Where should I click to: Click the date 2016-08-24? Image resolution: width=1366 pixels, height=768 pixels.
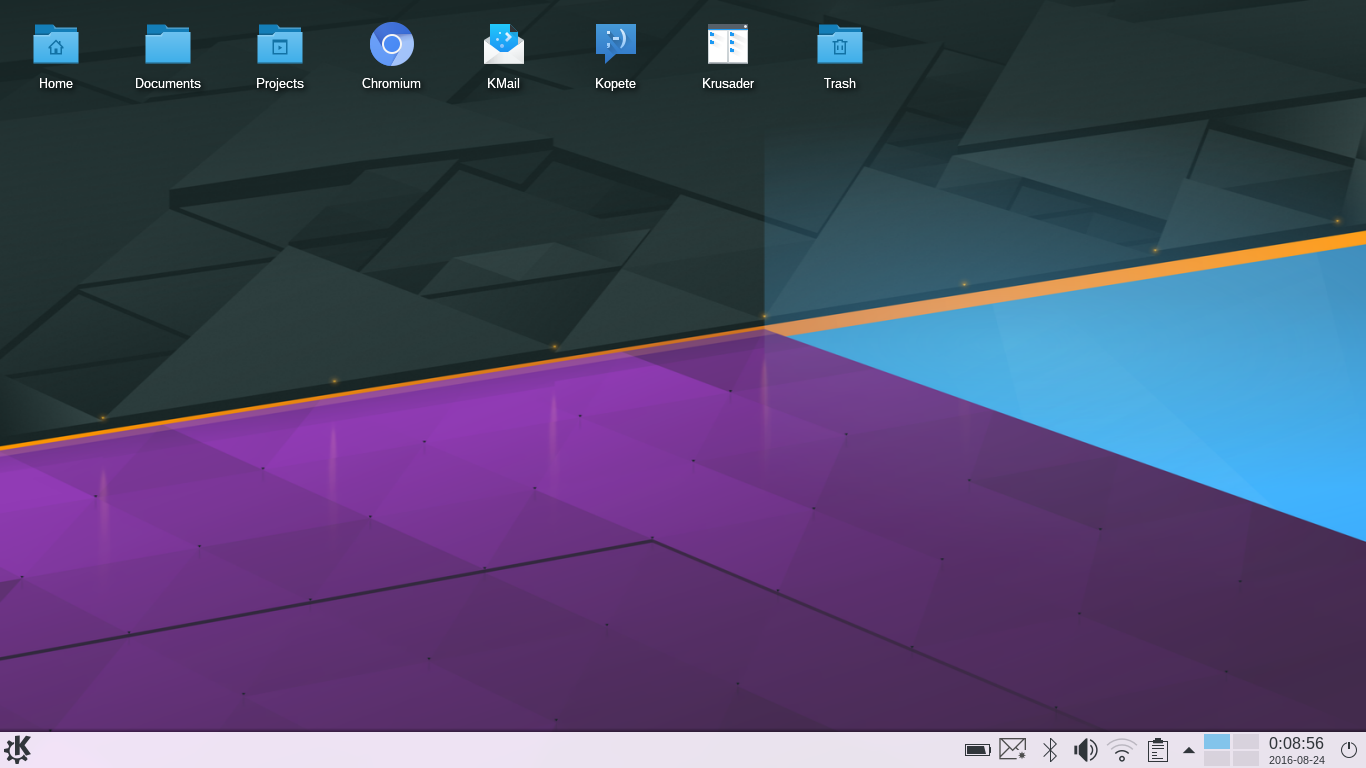pos(1297,760)
